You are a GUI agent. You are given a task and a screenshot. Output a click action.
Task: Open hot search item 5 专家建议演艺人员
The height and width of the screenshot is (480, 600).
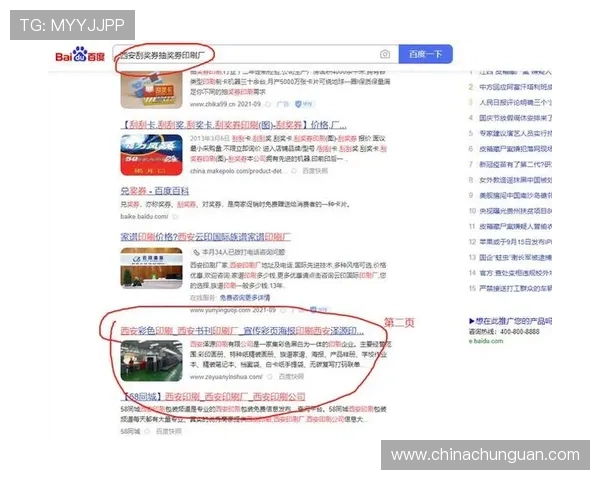515,133
